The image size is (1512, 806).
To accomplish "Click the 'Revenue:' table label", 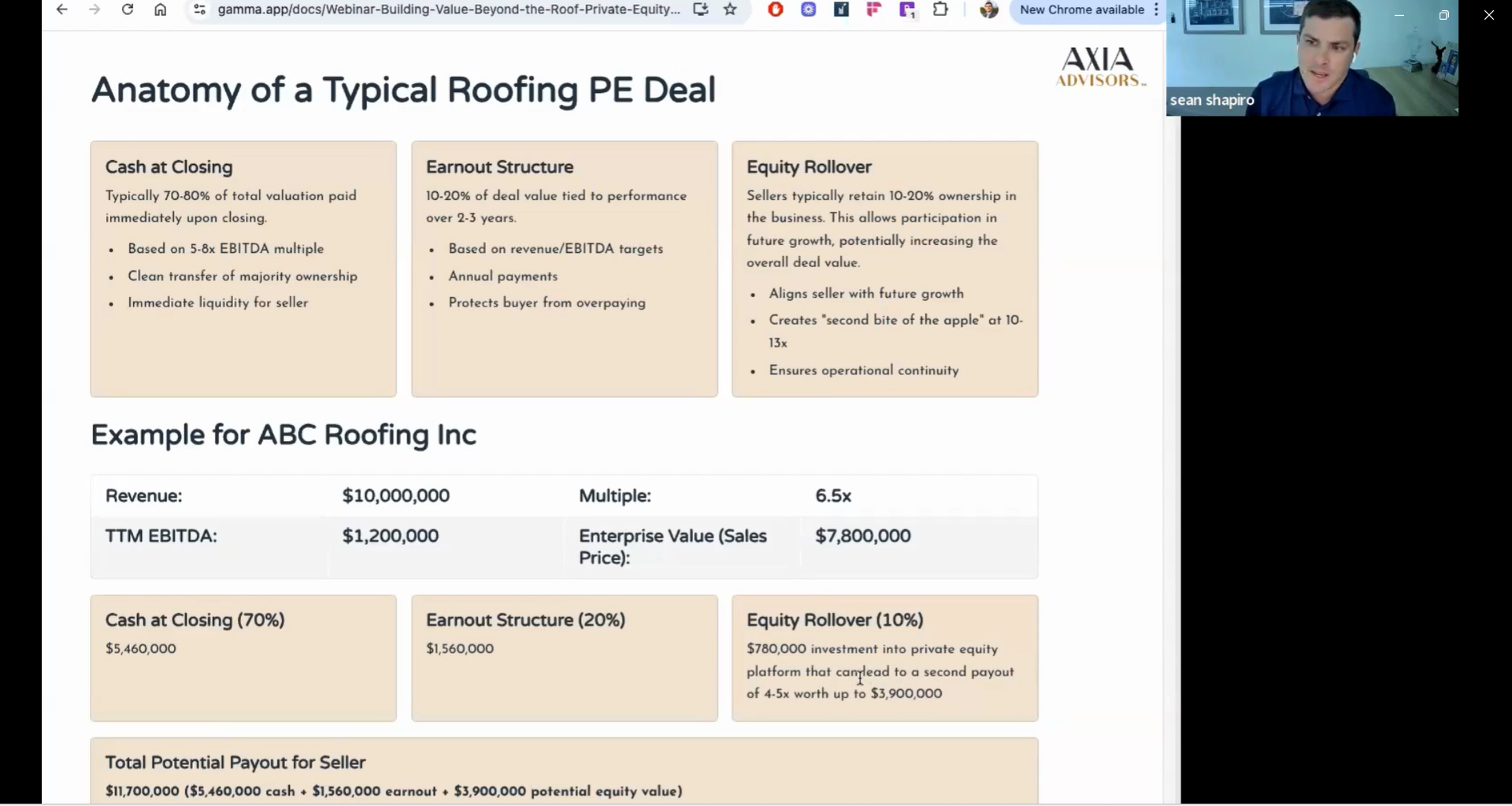I will tap(144, 496).
